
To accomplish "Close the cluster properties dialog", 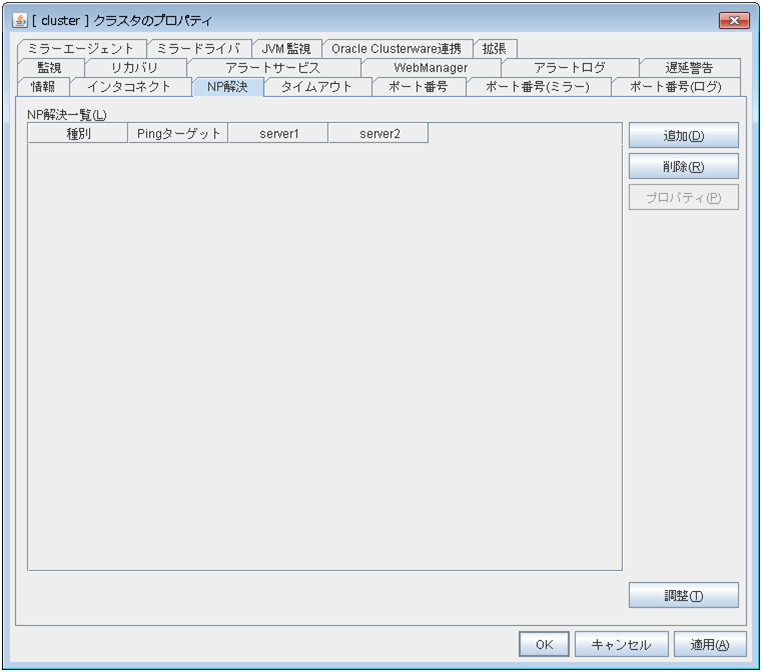I will [734, 20].
